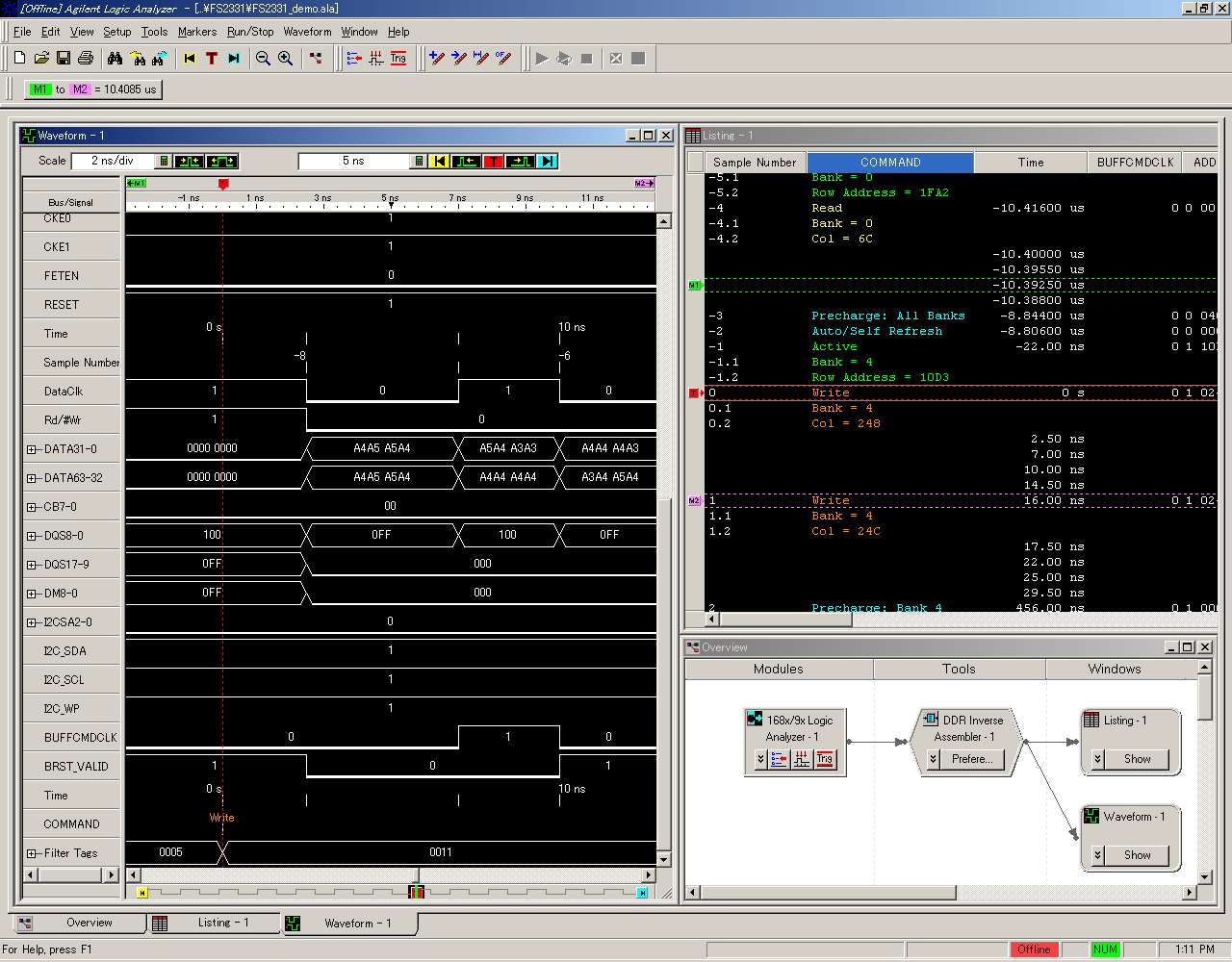Open the Scale calculator icon next to 2 ns/div
1232x962 pixels.
164,162
